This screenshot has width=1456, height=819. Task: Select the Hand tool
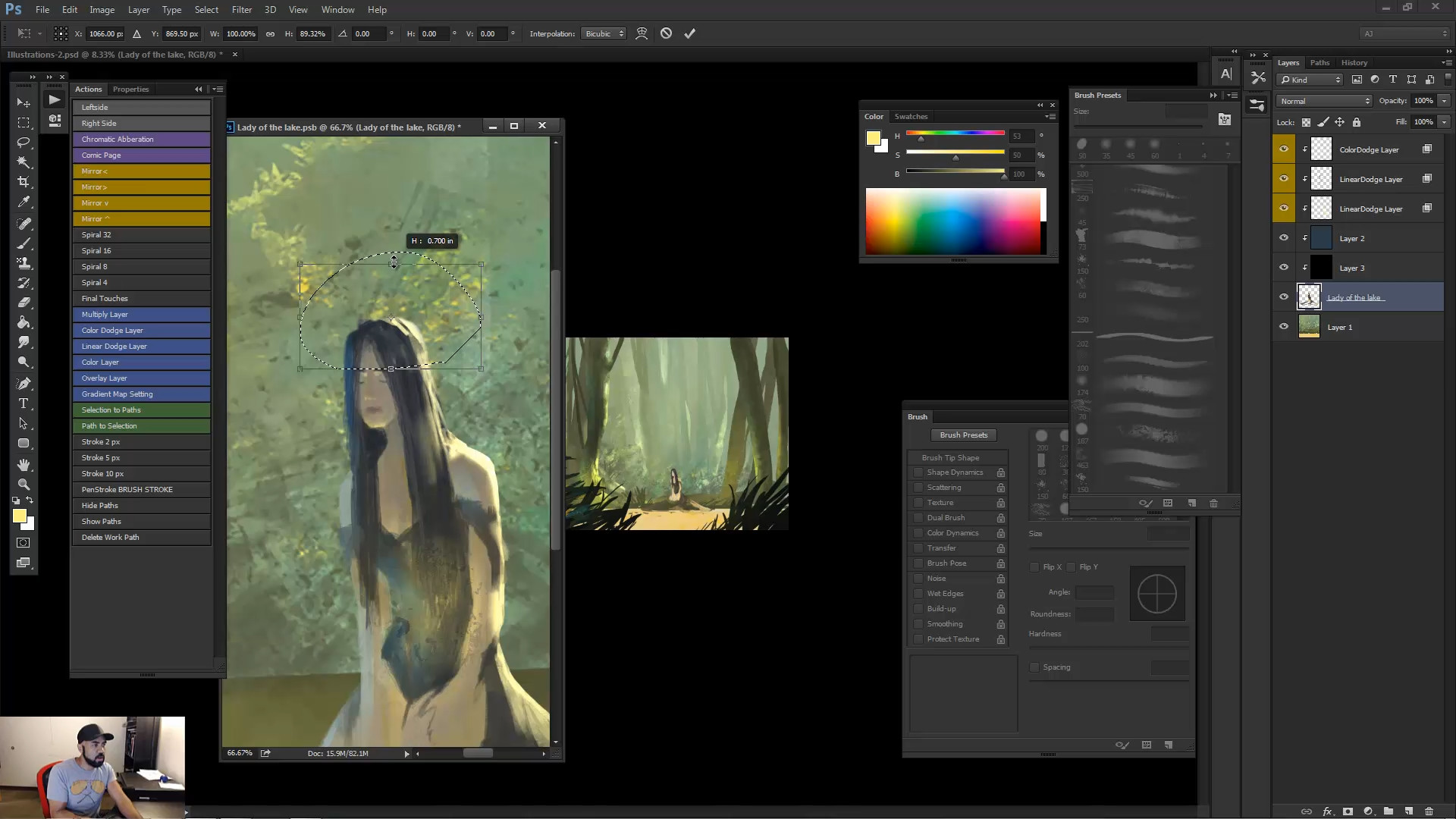click(24, 464)
